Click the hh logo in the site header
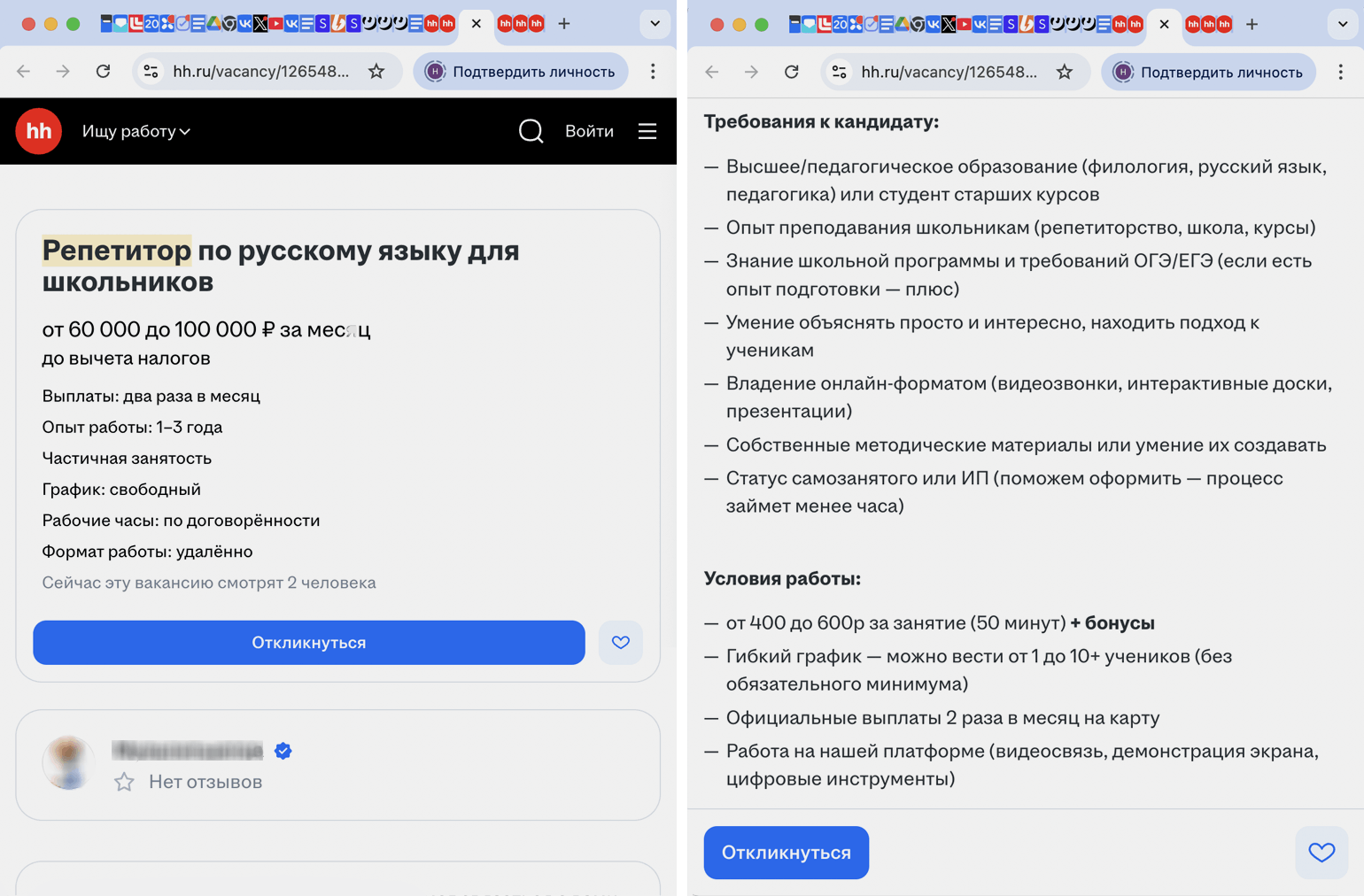 point(38,131)
